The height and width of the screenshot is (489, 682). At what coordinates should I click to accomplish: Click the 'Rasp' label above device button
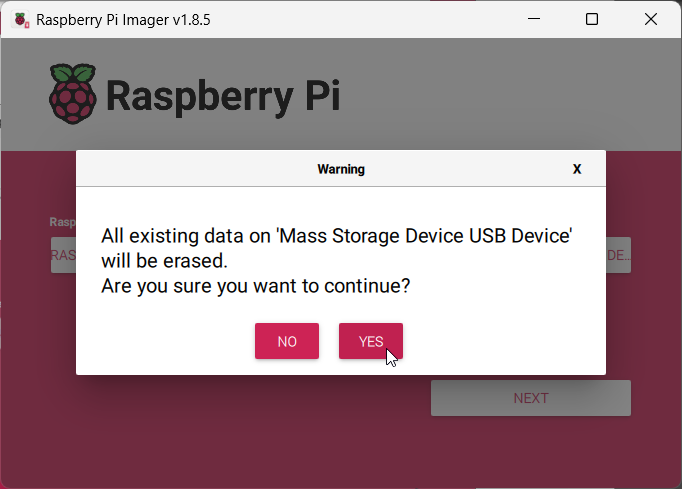point(63,222)
